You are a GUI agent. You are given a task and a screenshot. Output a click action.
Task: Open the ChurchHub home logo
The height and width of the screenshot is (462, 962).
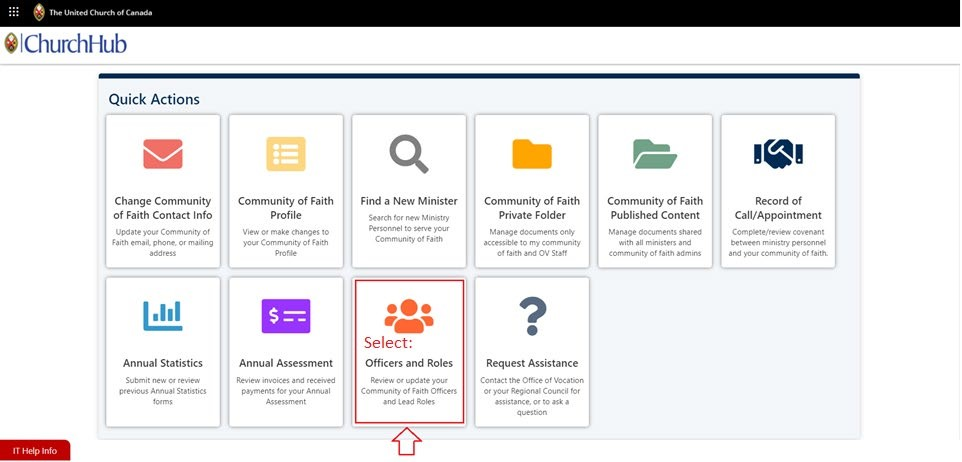(65, 44)
